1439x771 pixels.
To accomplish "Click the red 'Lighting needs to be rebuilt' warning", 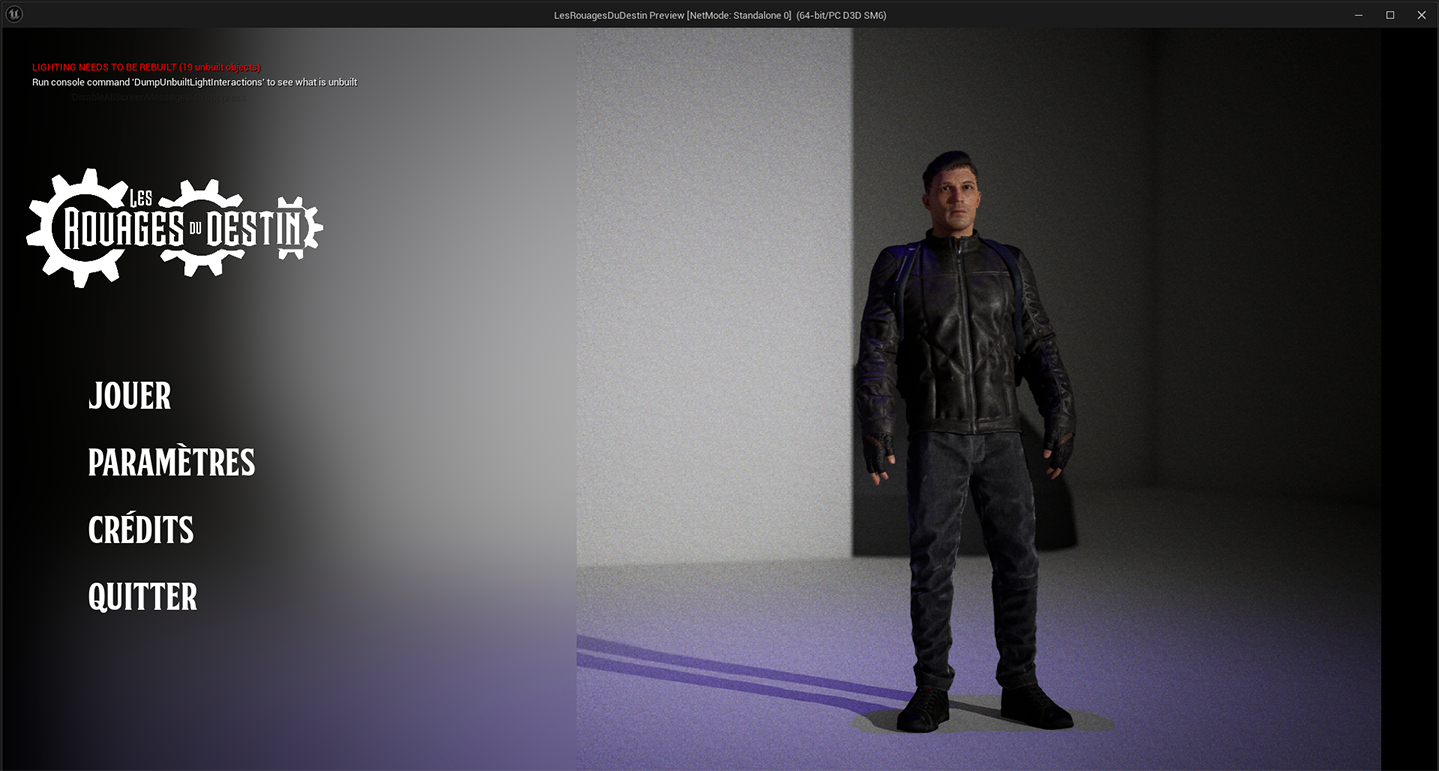I will click(x=146, y=67).
